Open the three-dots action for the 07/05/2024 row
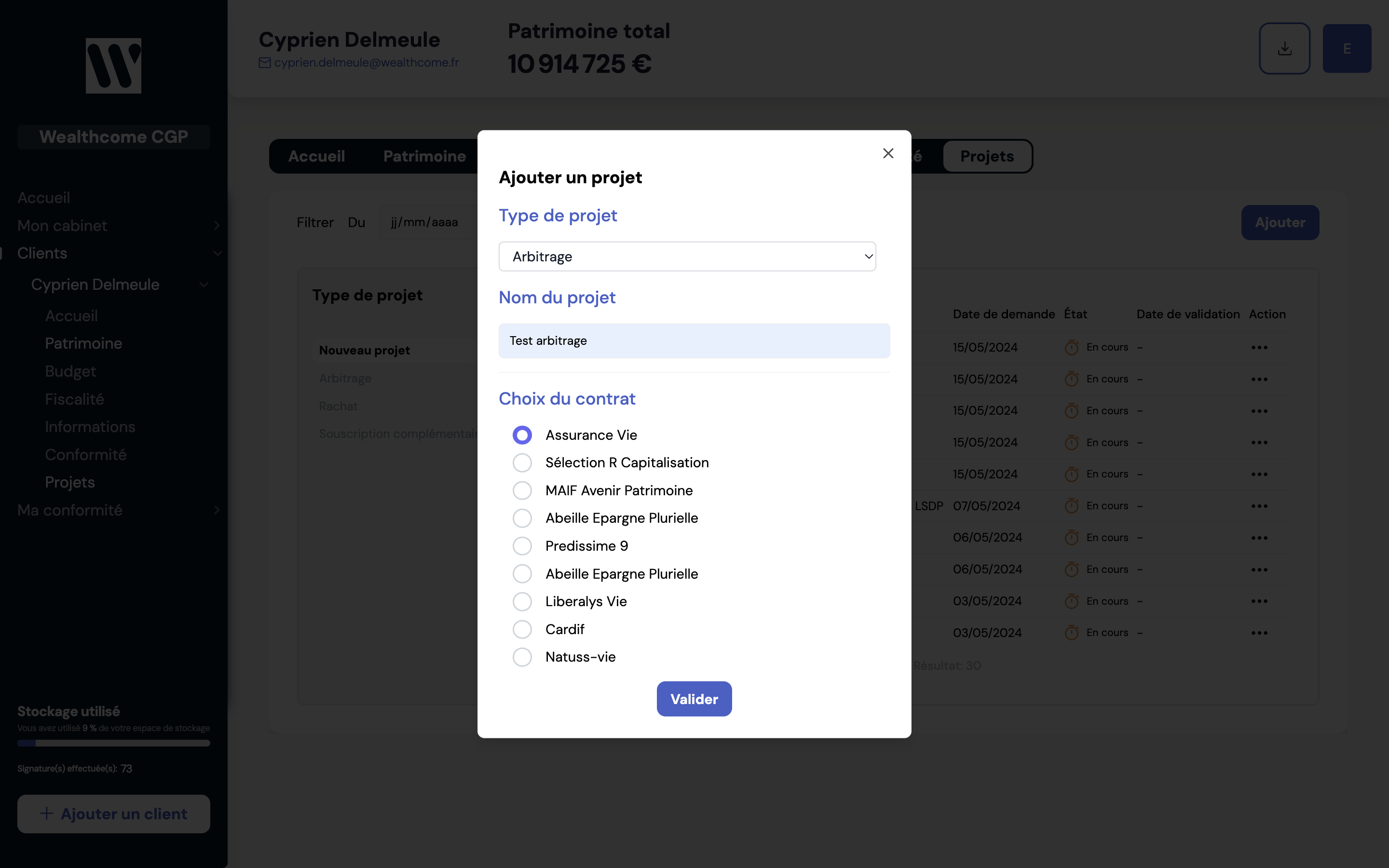The width and height of the screenshot is (1389, 868). click(x=1259, y=506)
